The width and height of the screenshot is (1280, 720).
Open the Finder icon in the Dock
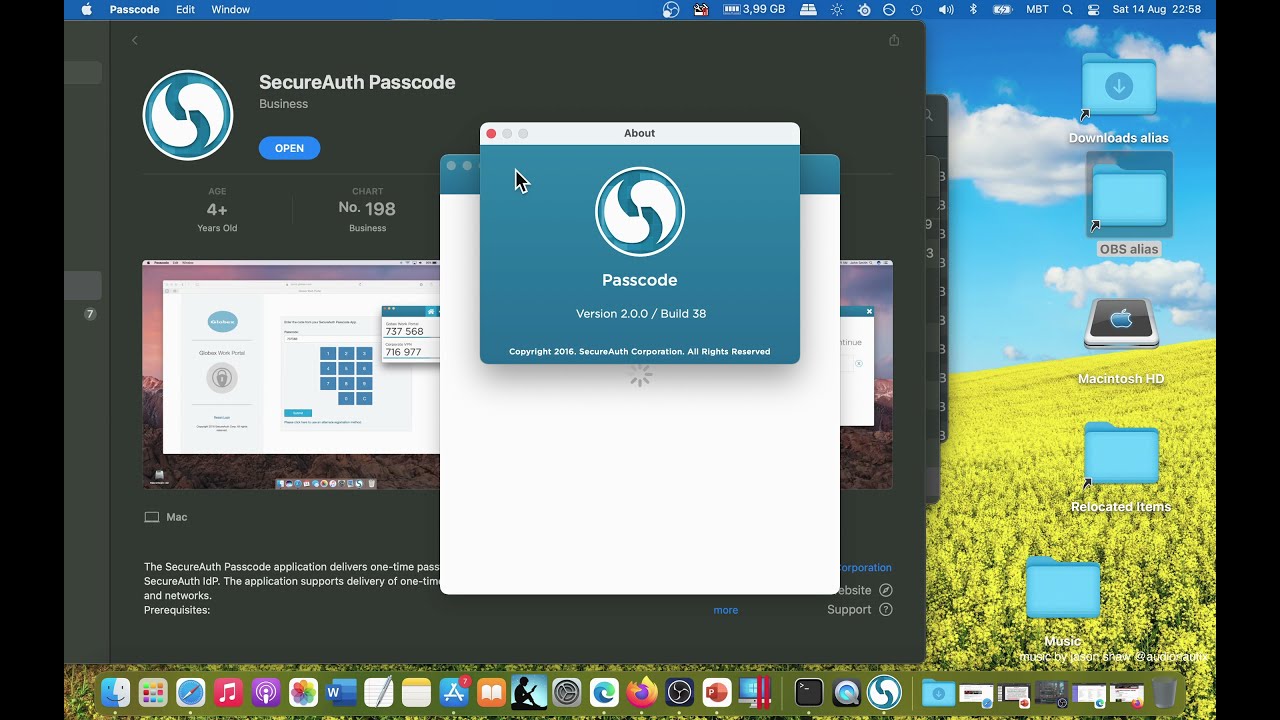(x=116, y=692)
